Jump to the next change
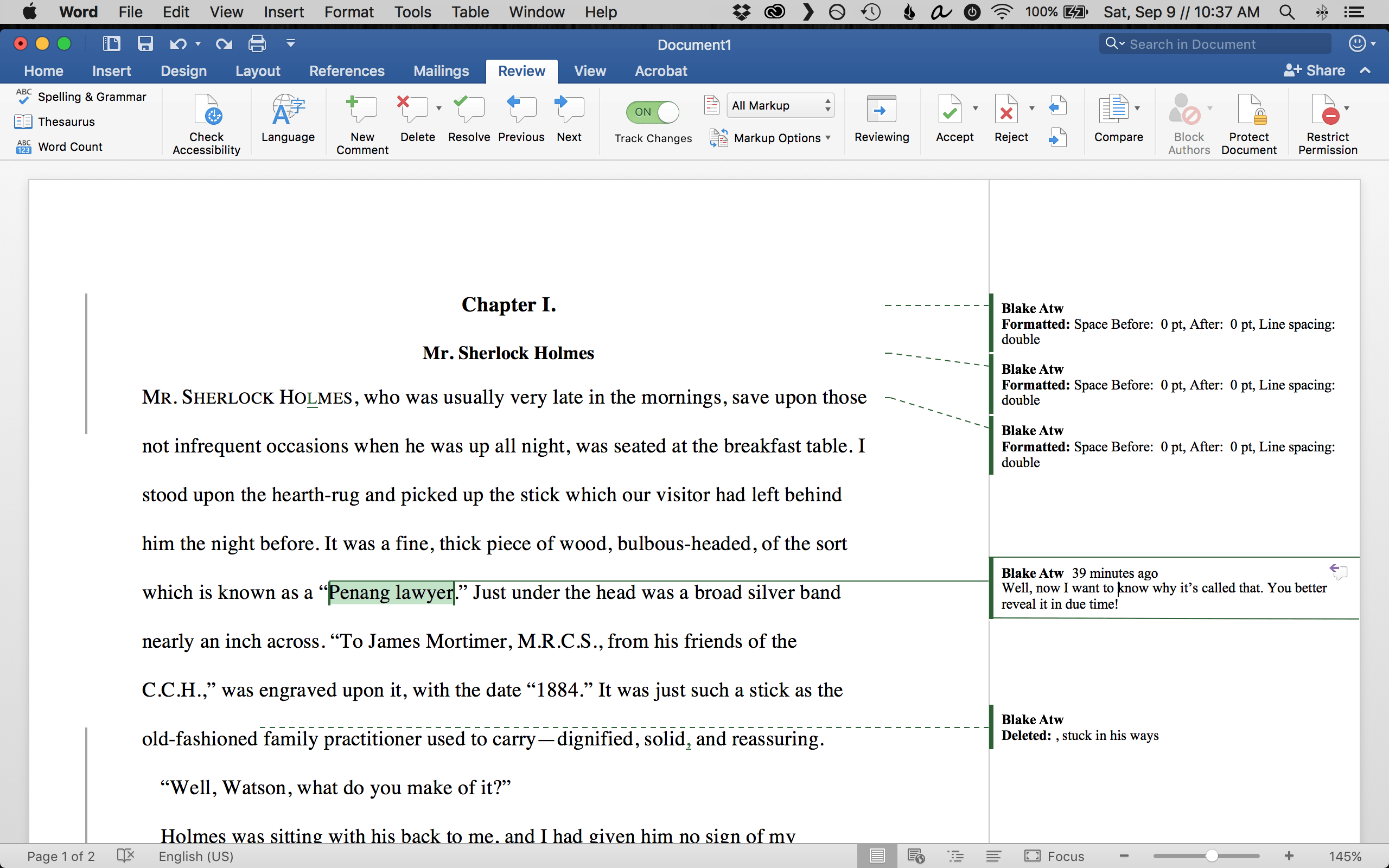 tap(1057, 138)
